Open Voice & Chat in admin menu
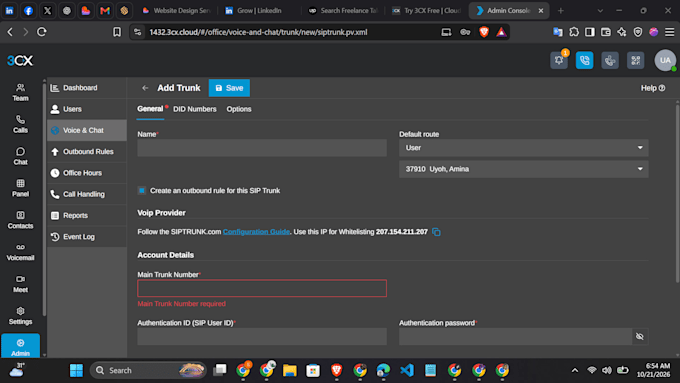Screen dimensions: 680x383 tap(87, 130)
